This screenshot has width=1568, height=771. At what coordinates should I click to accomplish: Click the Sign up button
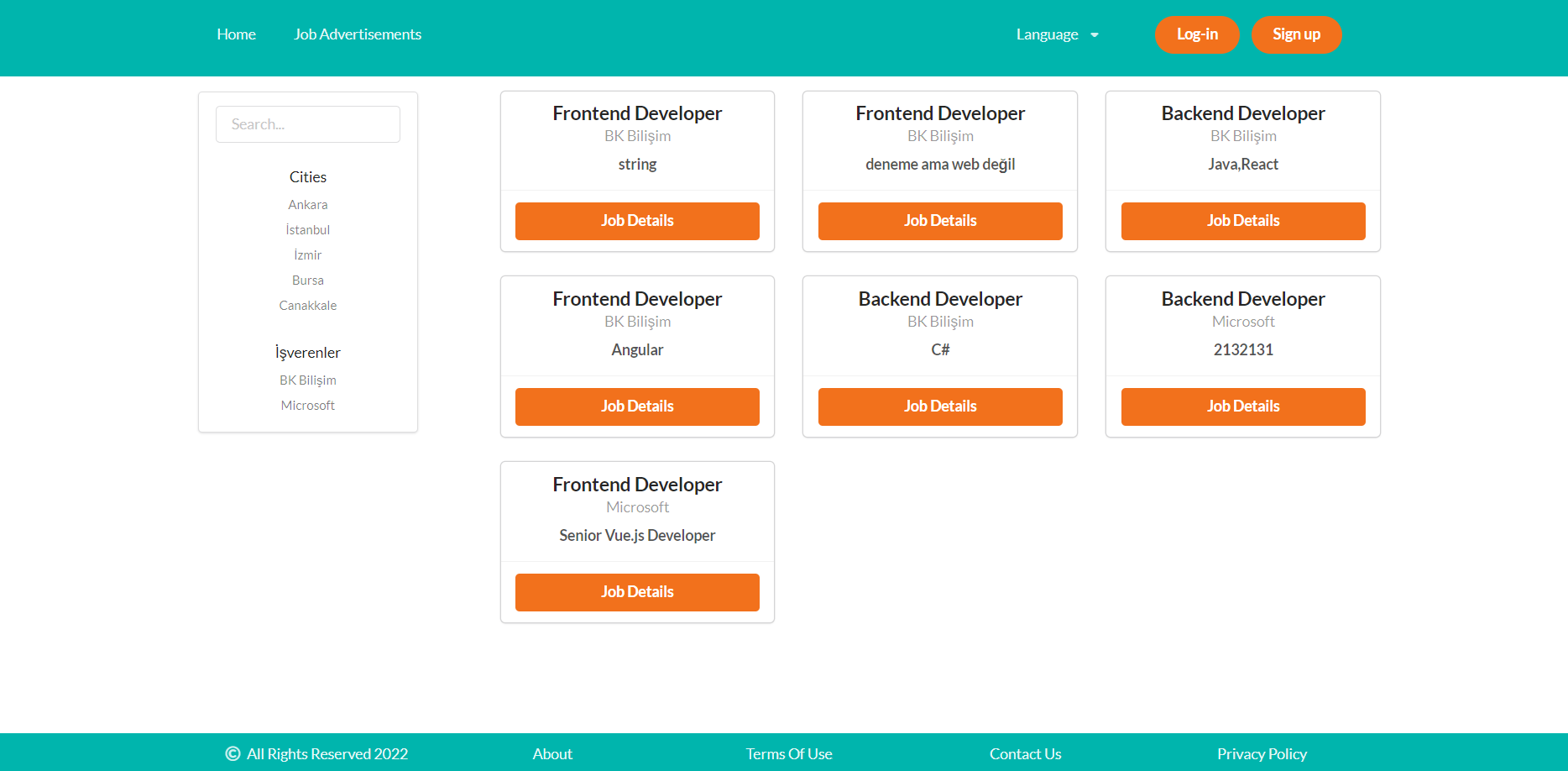coord(1296,34)
